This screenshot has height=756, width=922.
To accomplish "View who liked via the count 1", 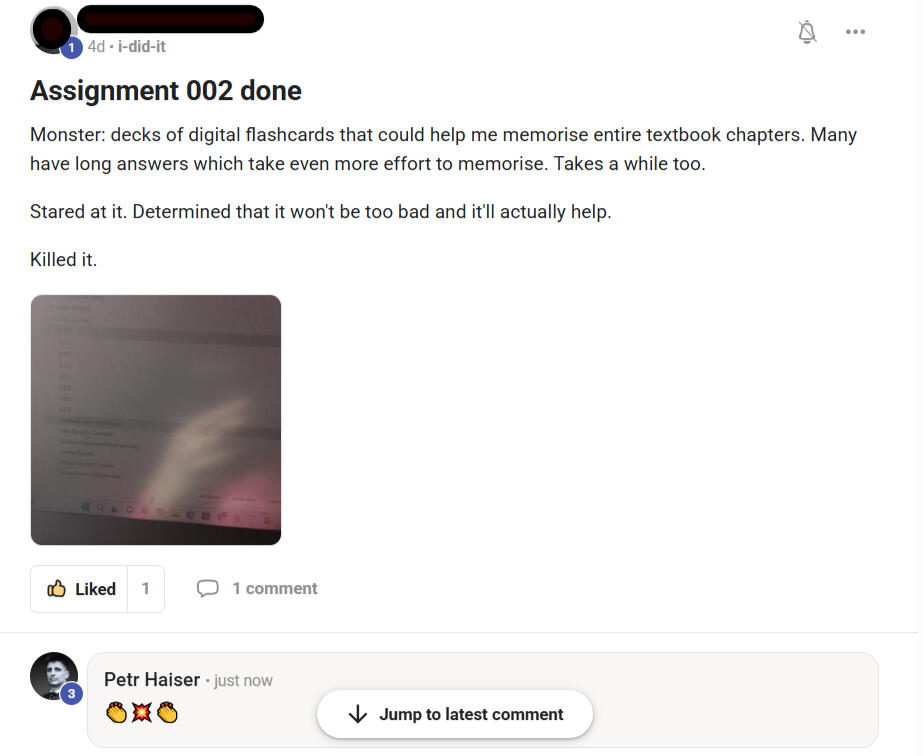I will (x=145, y=589).
